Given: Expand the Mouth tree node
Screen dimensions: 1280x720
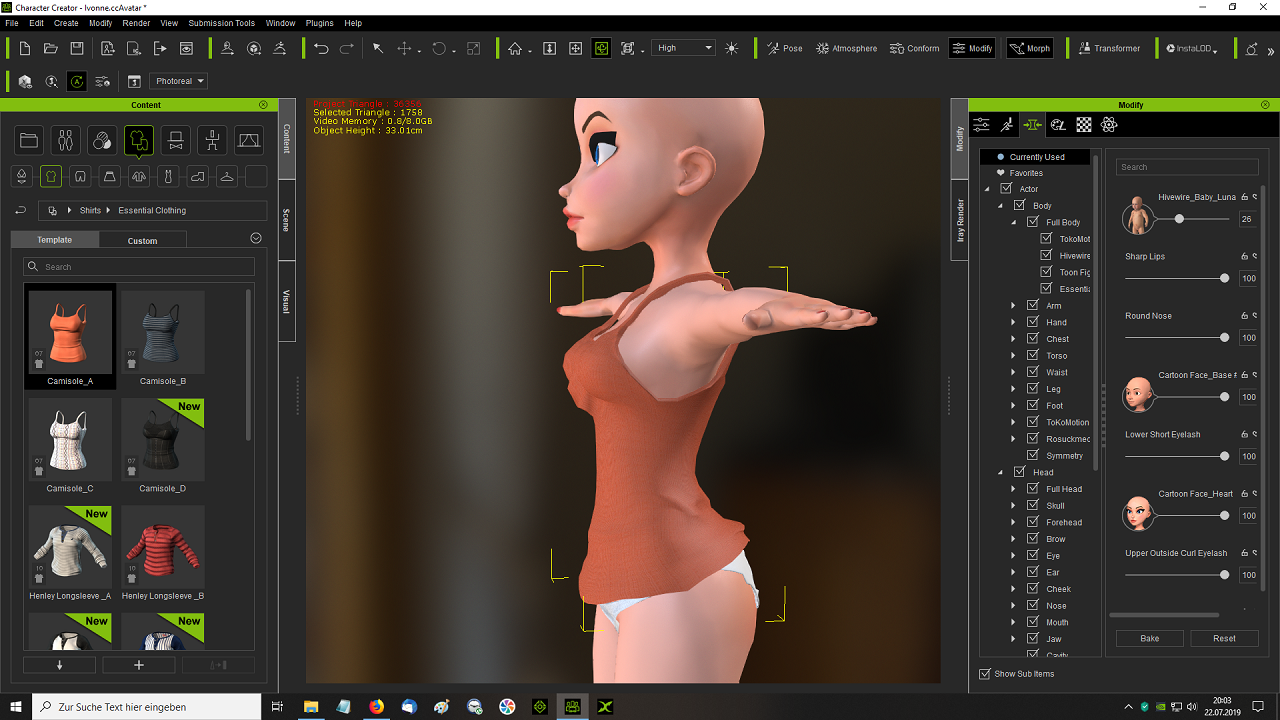Looking at the screenshot, I should coord(1013,622).
